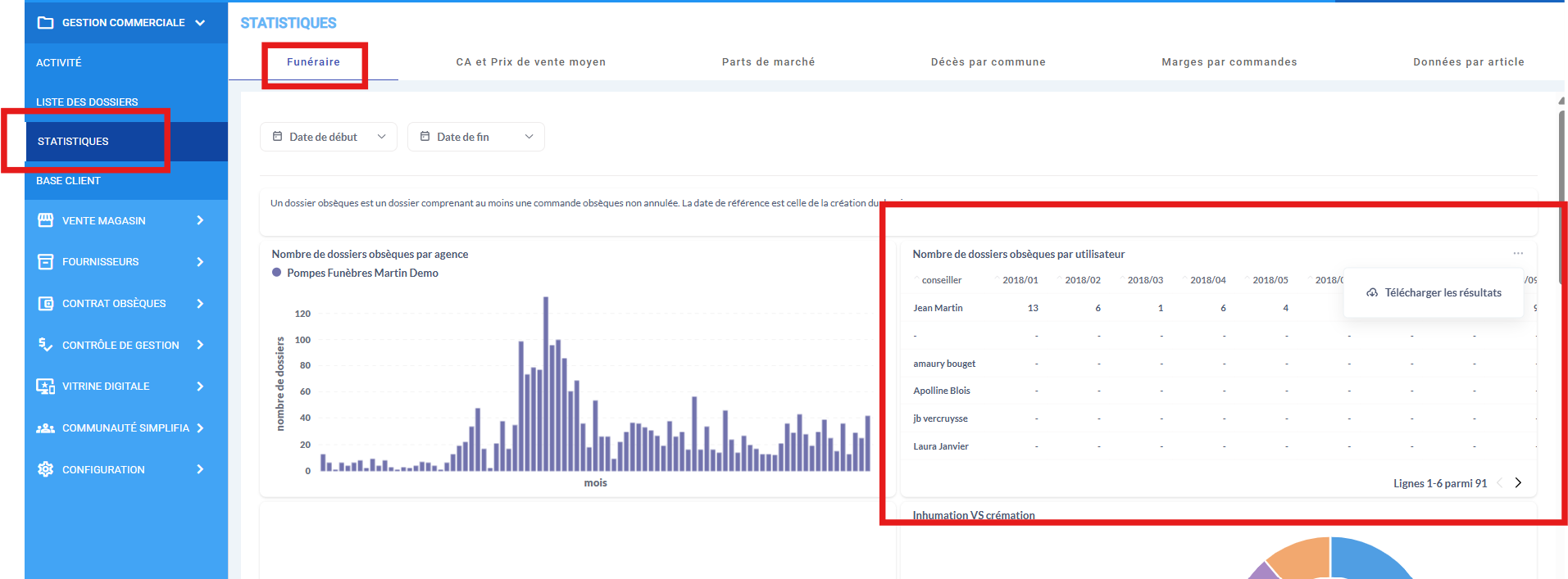Screen dimensions: 1568x579
Task: Click the Configuration gear icon
Action: pos(46,469)
